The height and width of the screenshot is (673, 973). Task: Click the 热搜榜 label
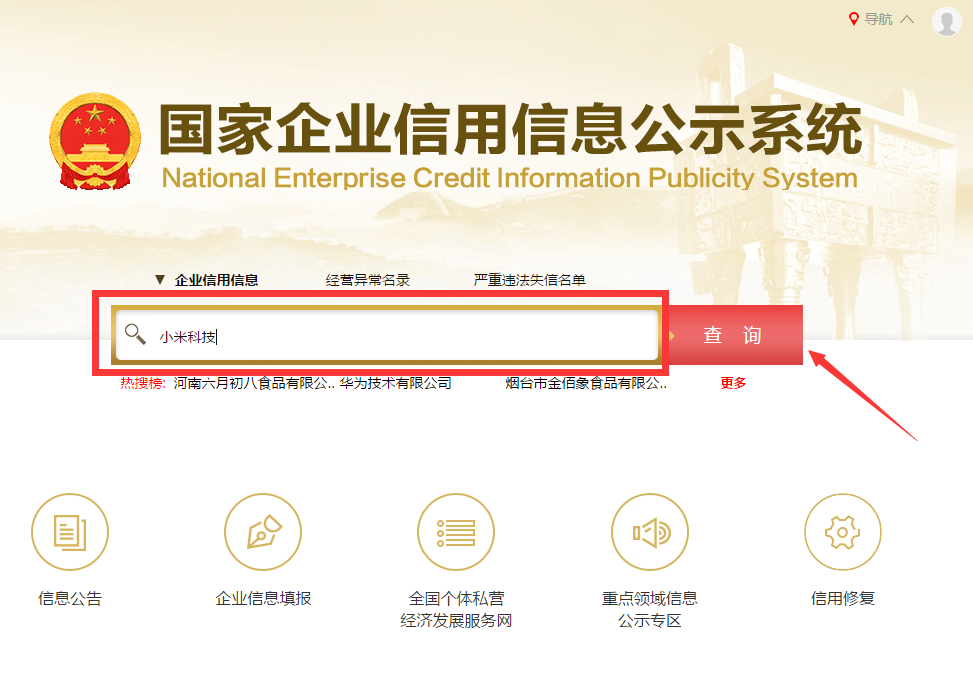click(143, 383)
